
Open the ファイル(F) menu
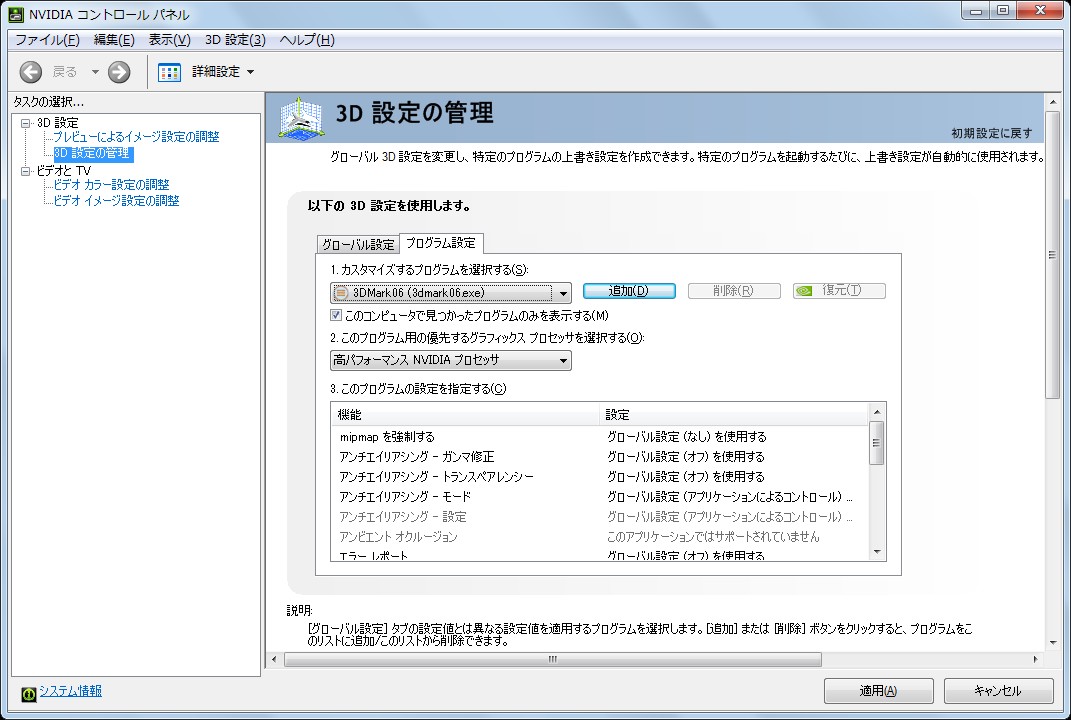coord(47,40)
